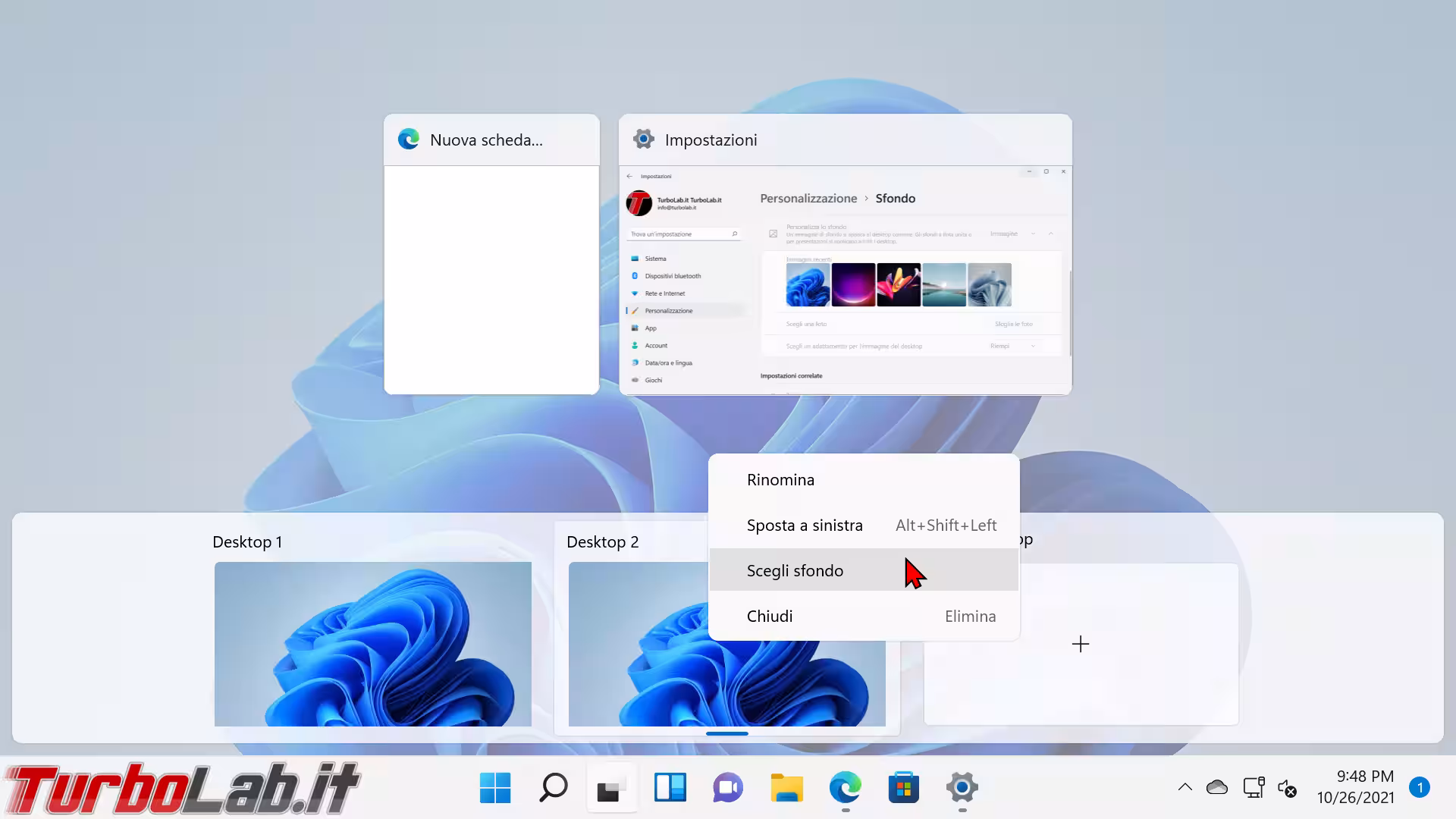Select Rinomina in the context menu

pyautogui.click(x=781, y=480)
